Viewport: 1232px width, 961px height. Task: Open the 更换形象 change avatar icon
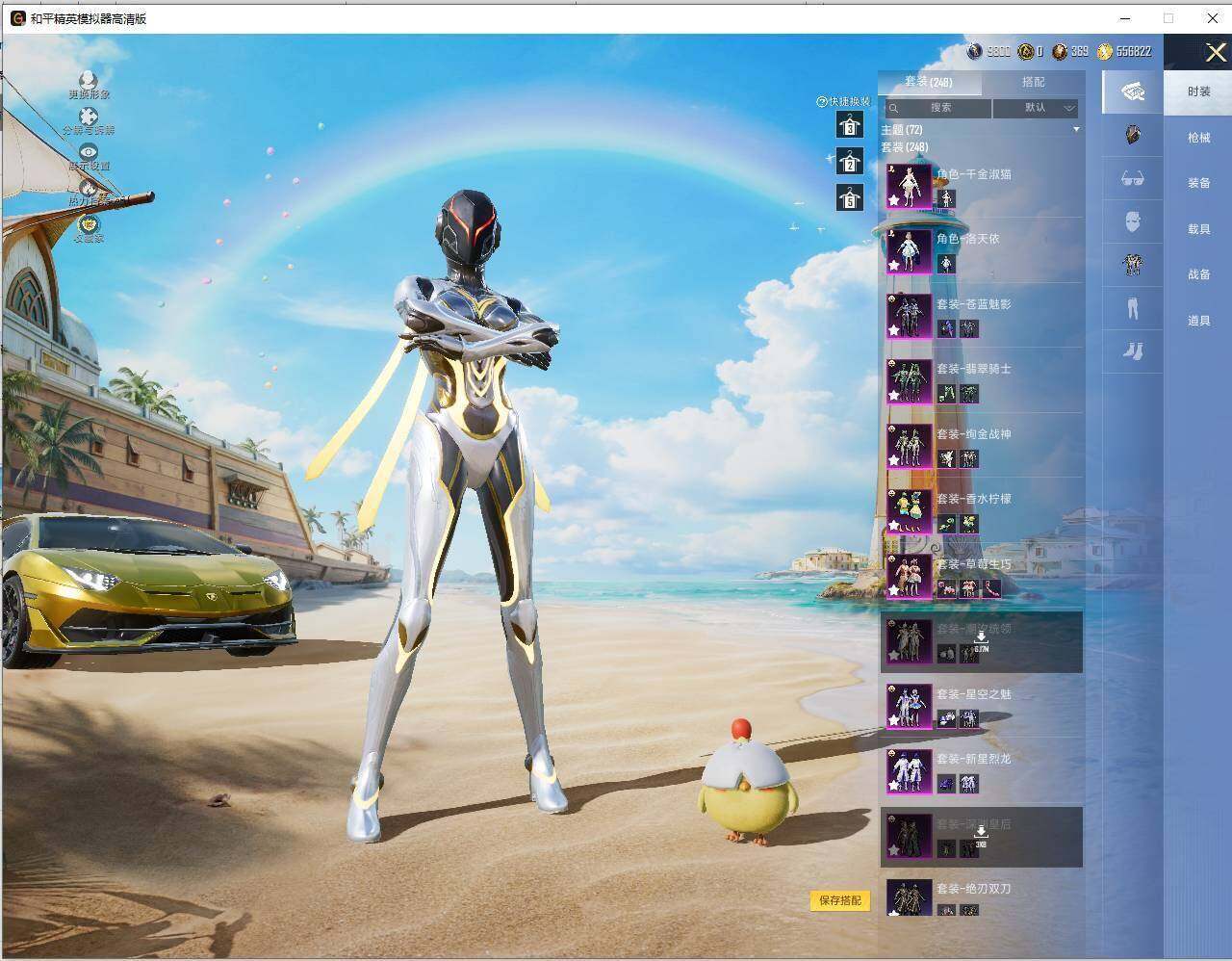pos(89,80)
